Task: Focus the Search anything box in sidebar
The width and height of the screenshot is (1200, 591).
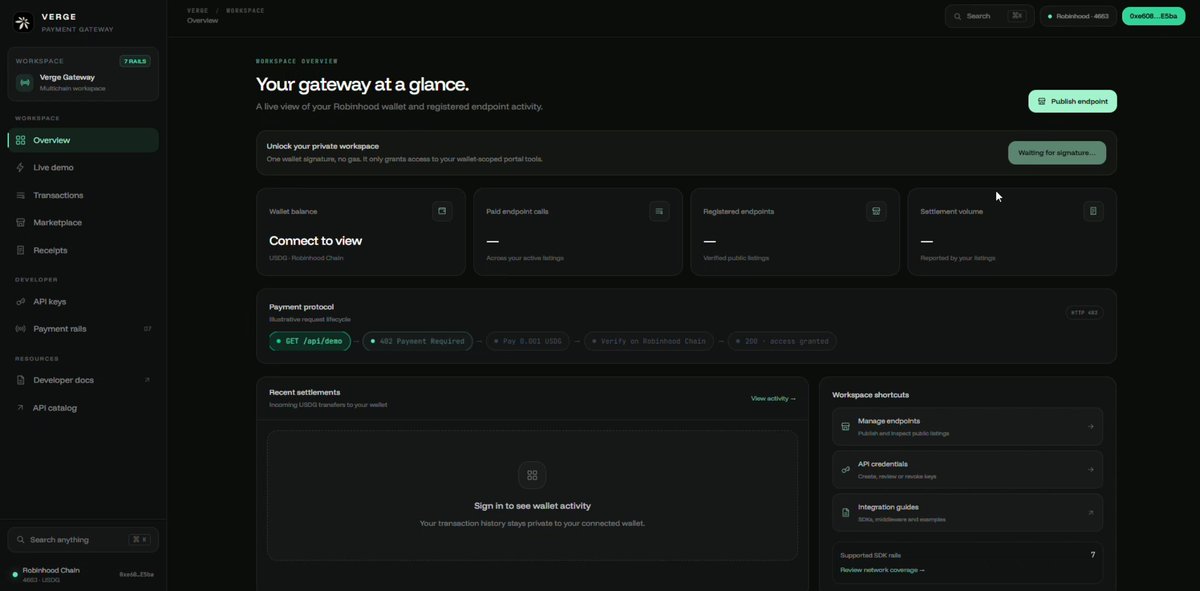Action: pos(83,540)
